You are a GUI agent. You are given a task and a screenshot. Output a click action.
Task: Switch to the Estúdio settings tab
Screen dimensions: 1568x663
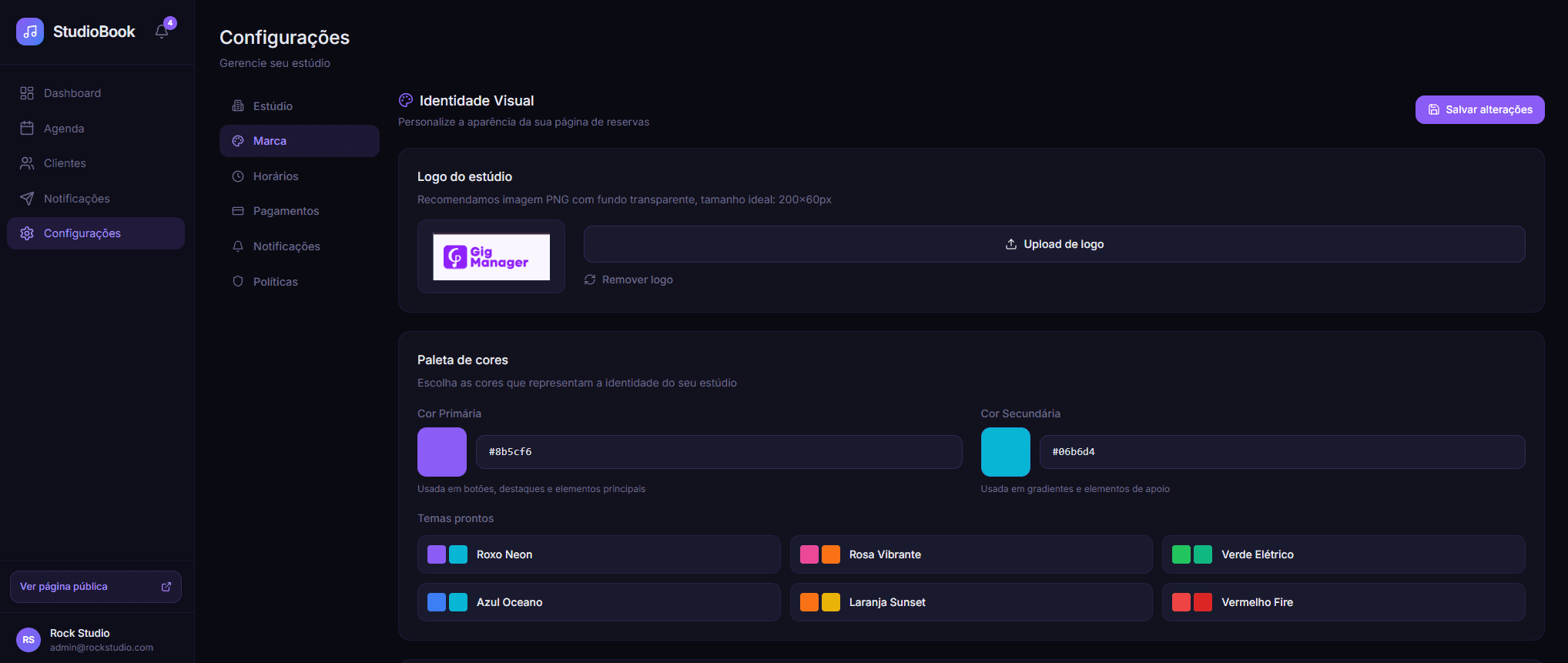coord(273,106)
